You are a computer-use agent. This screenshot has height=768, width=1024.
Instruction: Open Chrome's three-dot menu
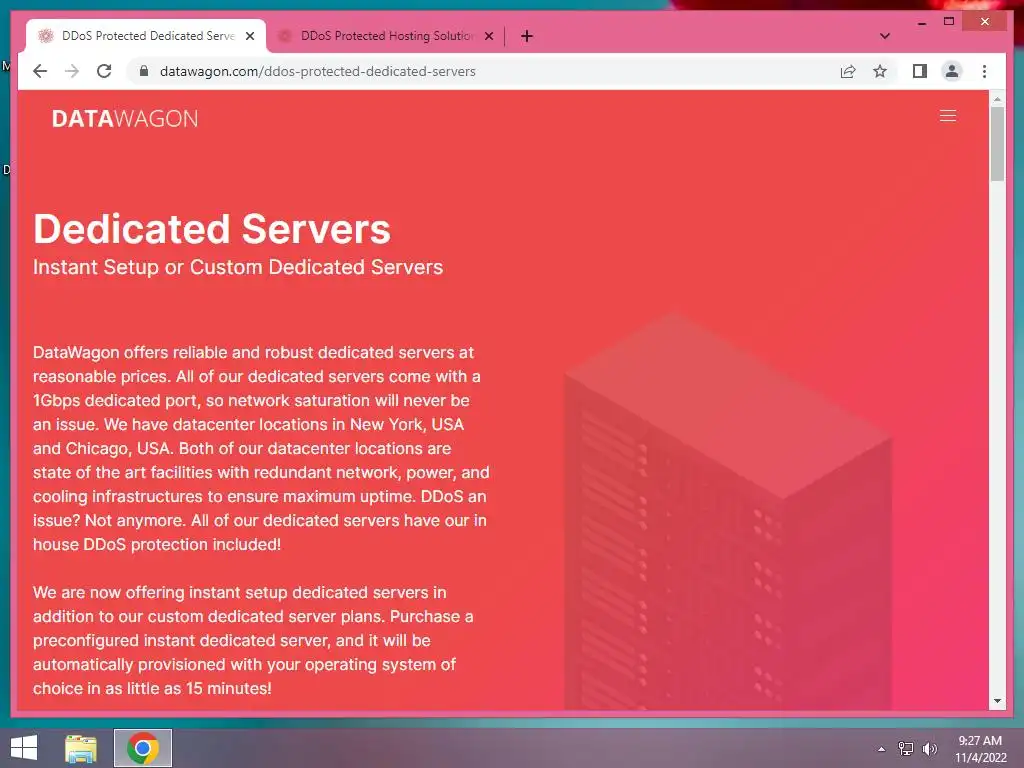tap(984, 71)
